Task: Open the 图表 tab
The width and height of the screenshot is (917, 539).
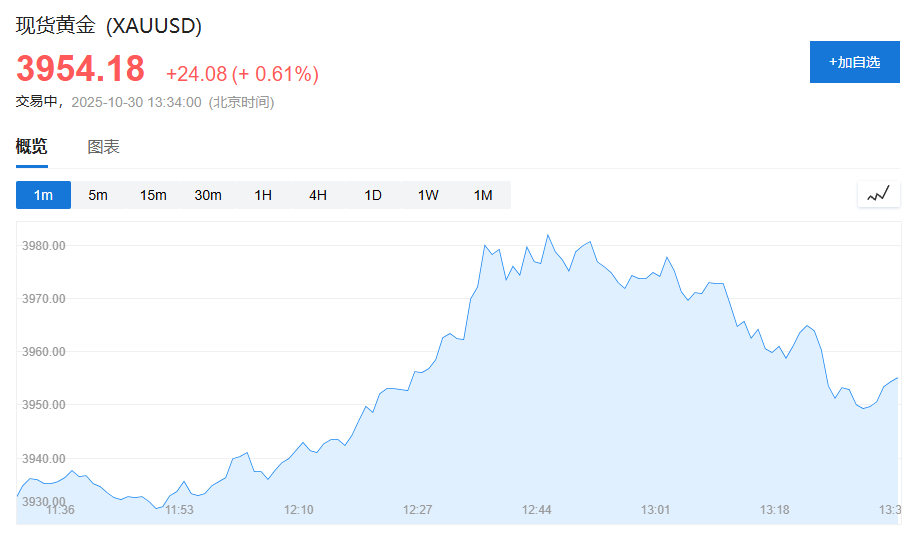Action: coord(103,147)
